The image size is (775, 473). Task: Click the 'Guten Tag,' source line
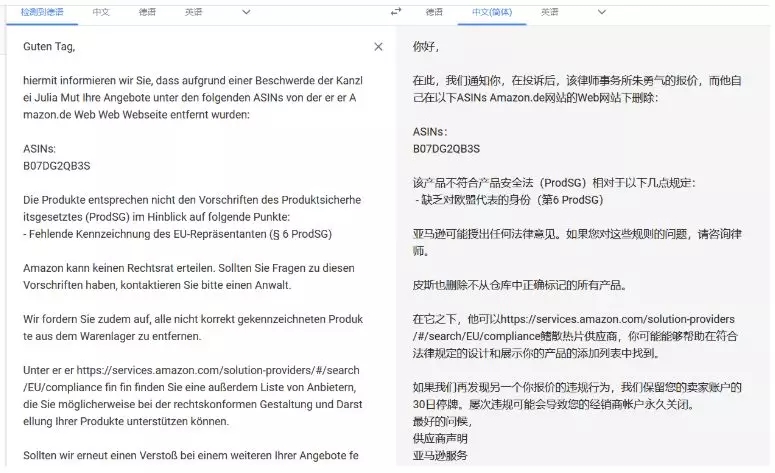click(x=49, y=46)
